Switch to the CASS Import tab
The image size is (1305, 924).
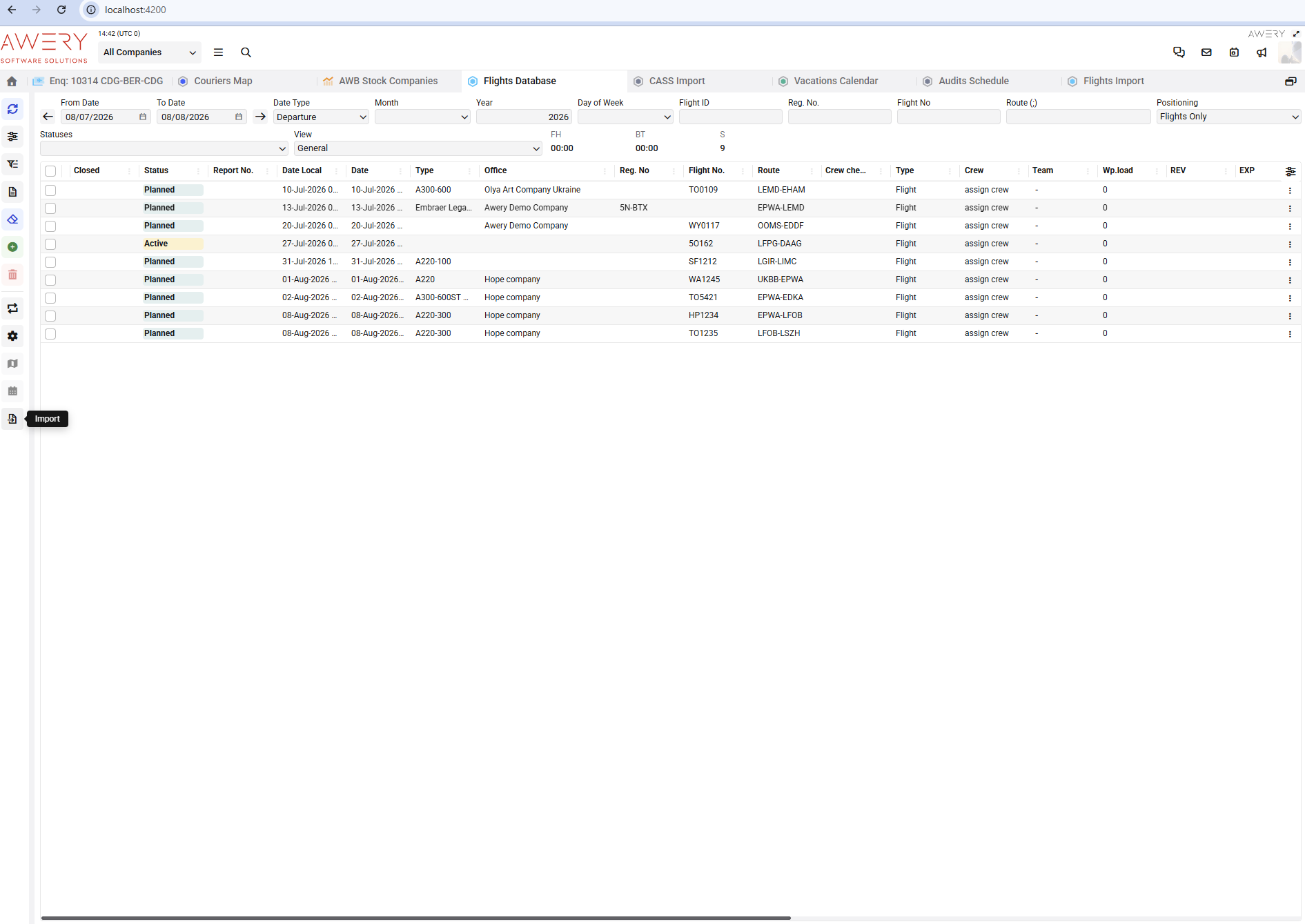[677, 81]
